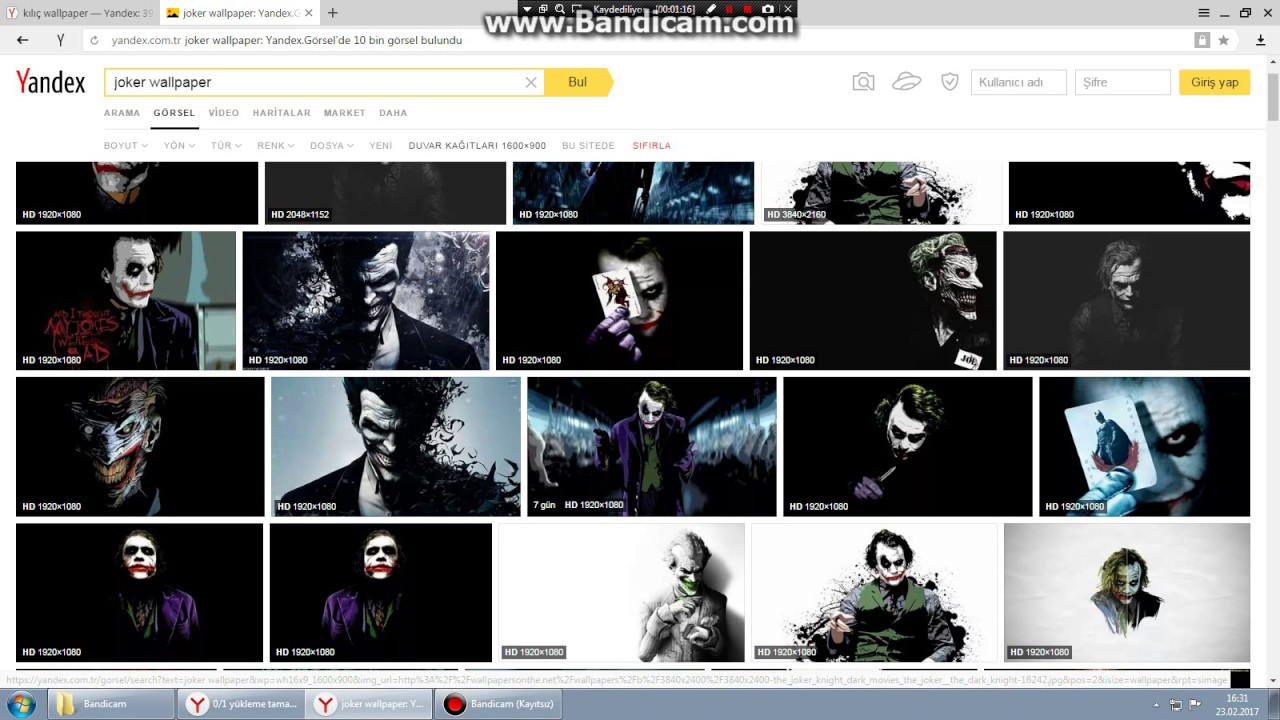The image size is (1280, 720).
Task: Open the '7 gün' Joker street thumbnail
Action: click(x=652, y=447)
